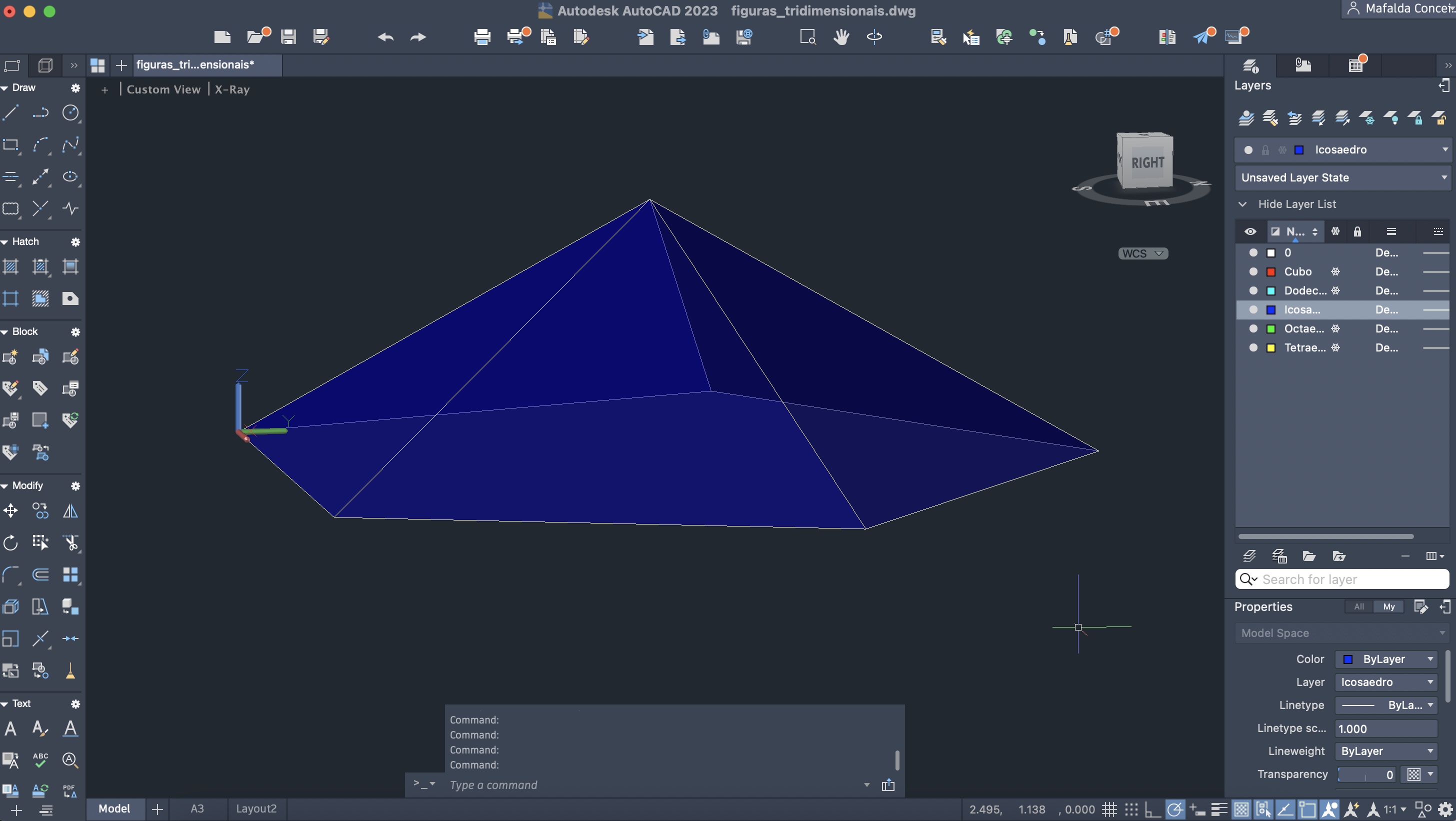This screenshot has height=821, width=1456.
Task: Switch to the Layout2 tab
Action: (x=256, y=808)
